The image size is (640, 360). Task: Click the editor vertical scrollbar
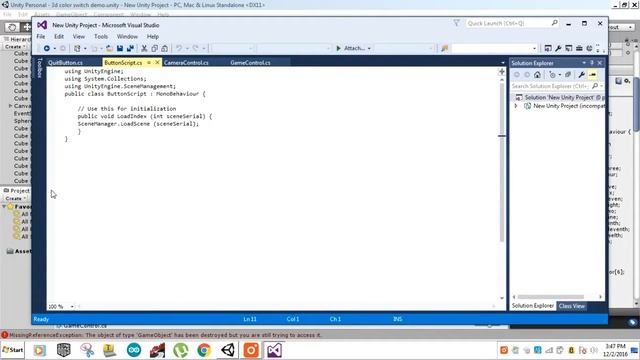coord(502,162)
